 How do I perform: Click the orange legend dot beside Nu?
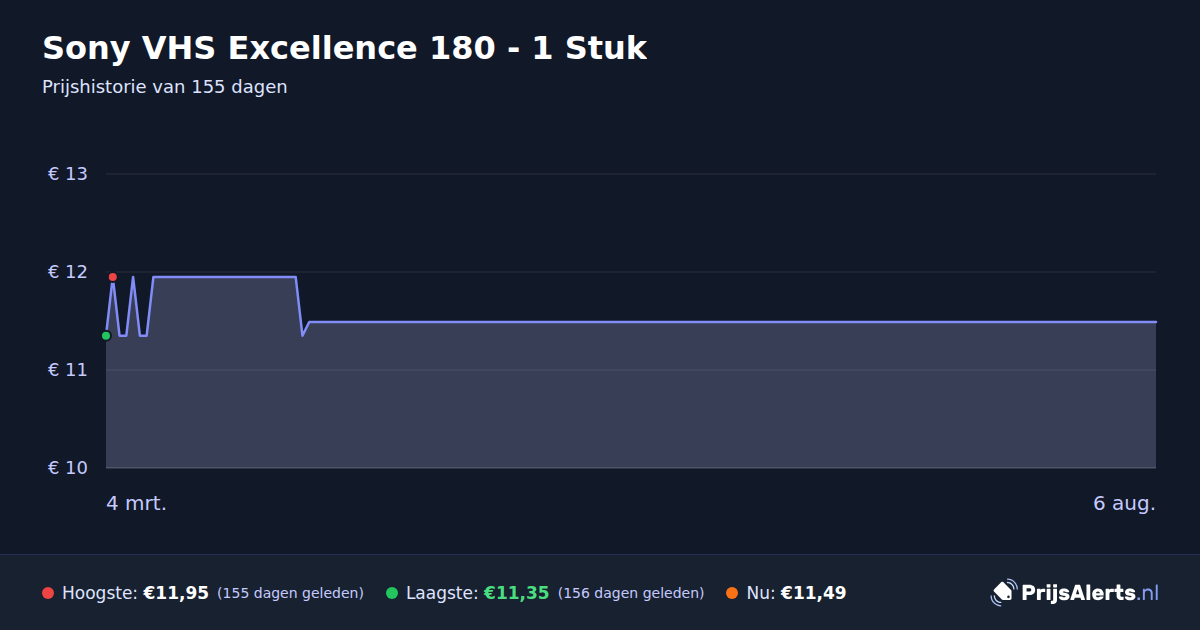click(x=732, y=593)
